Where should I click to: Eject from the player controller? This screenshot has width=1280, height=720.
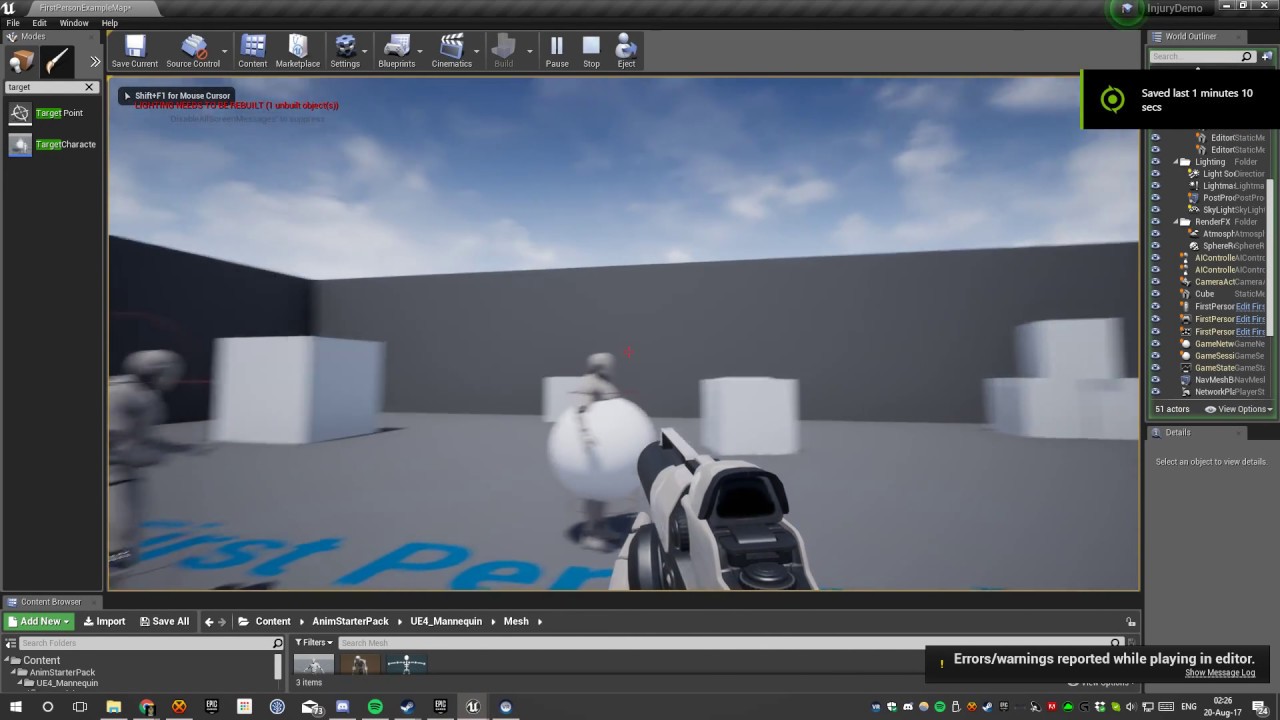pos(626,51)
